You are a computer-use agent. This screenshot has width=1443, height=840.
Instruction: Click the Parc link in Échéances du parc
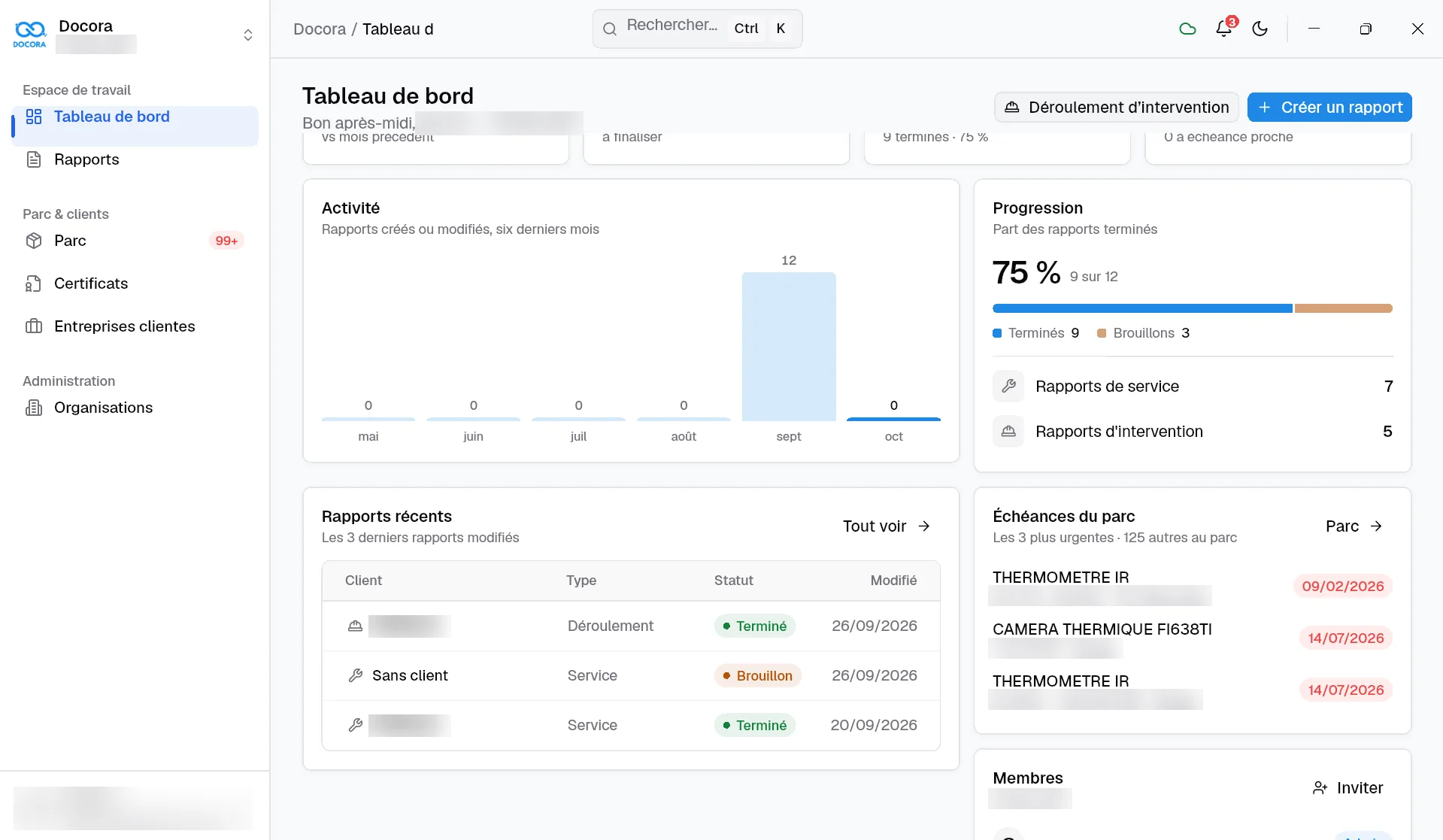[x=1354, y=526]
